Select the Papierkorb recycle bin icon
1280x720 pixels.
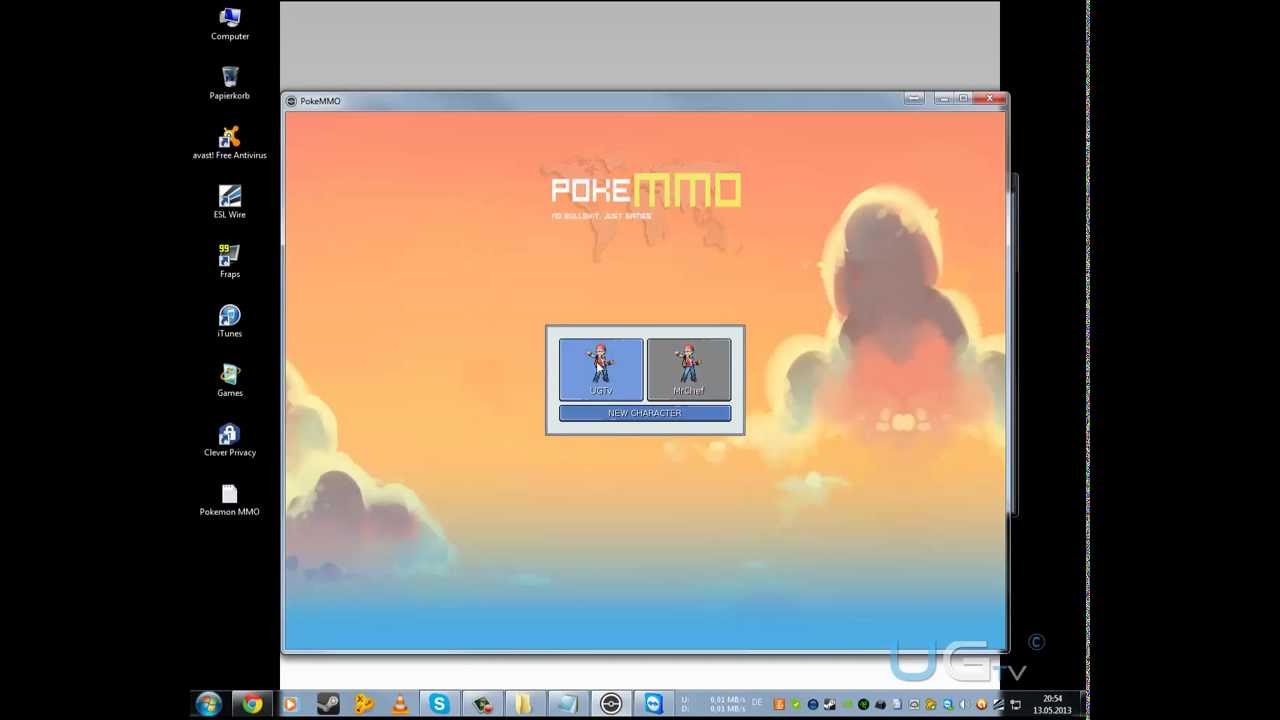[230, 83]
